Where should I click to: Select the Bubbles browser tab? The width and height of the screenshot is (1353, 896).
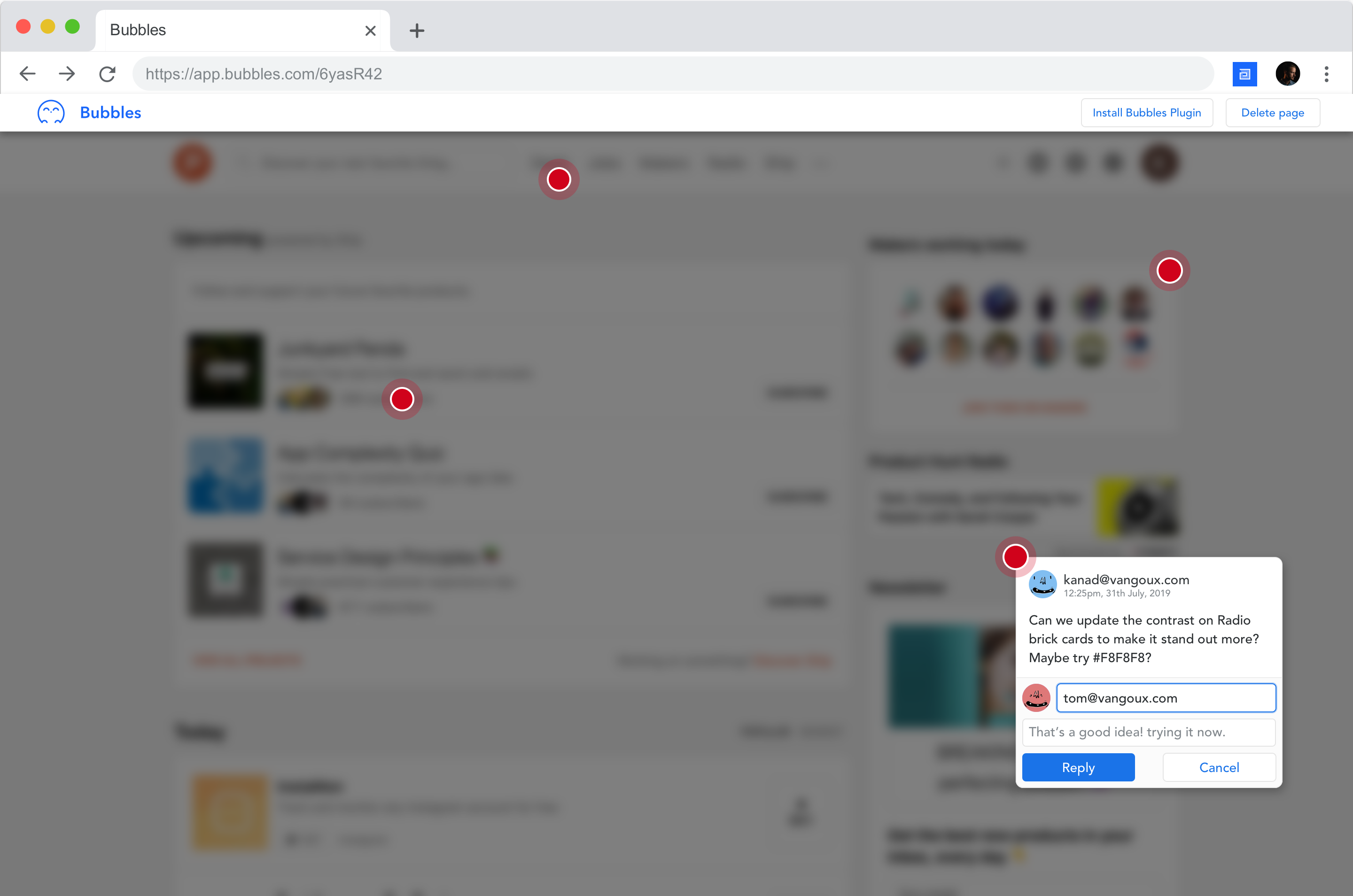tap(229, 30)
